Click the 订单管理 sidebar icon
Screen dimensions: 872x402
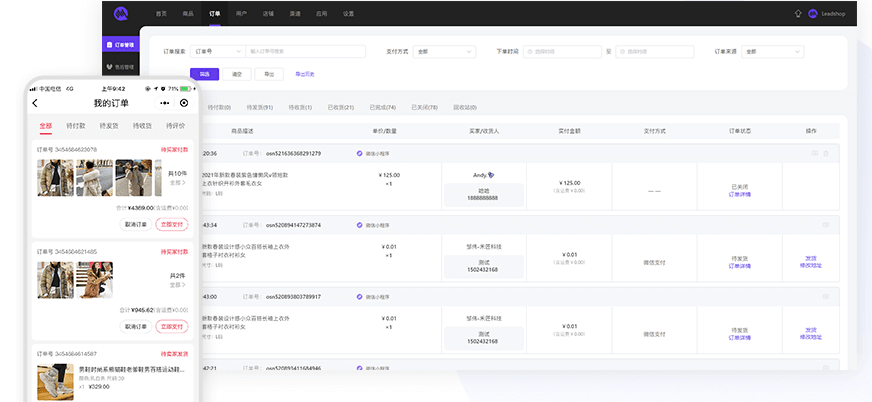(x=110, y=44)
